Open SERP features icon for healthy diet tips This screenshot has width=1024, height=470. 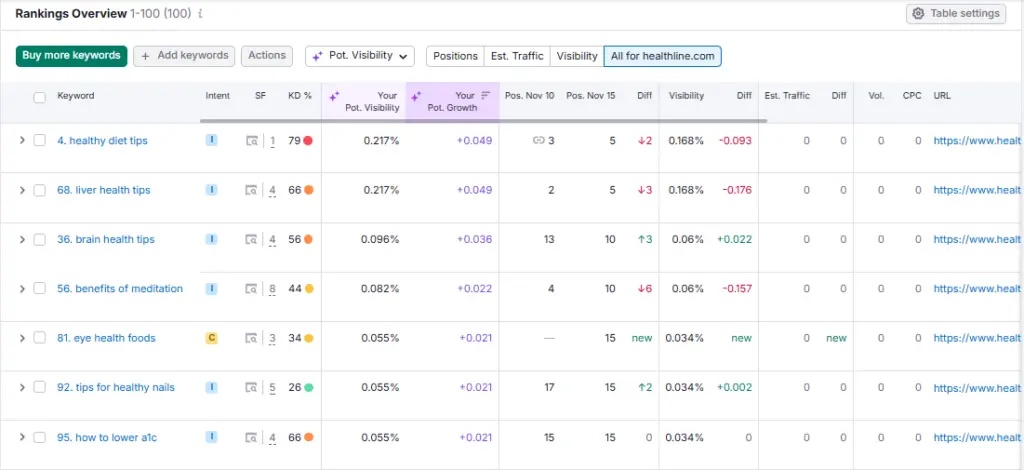tap(253, 141)
